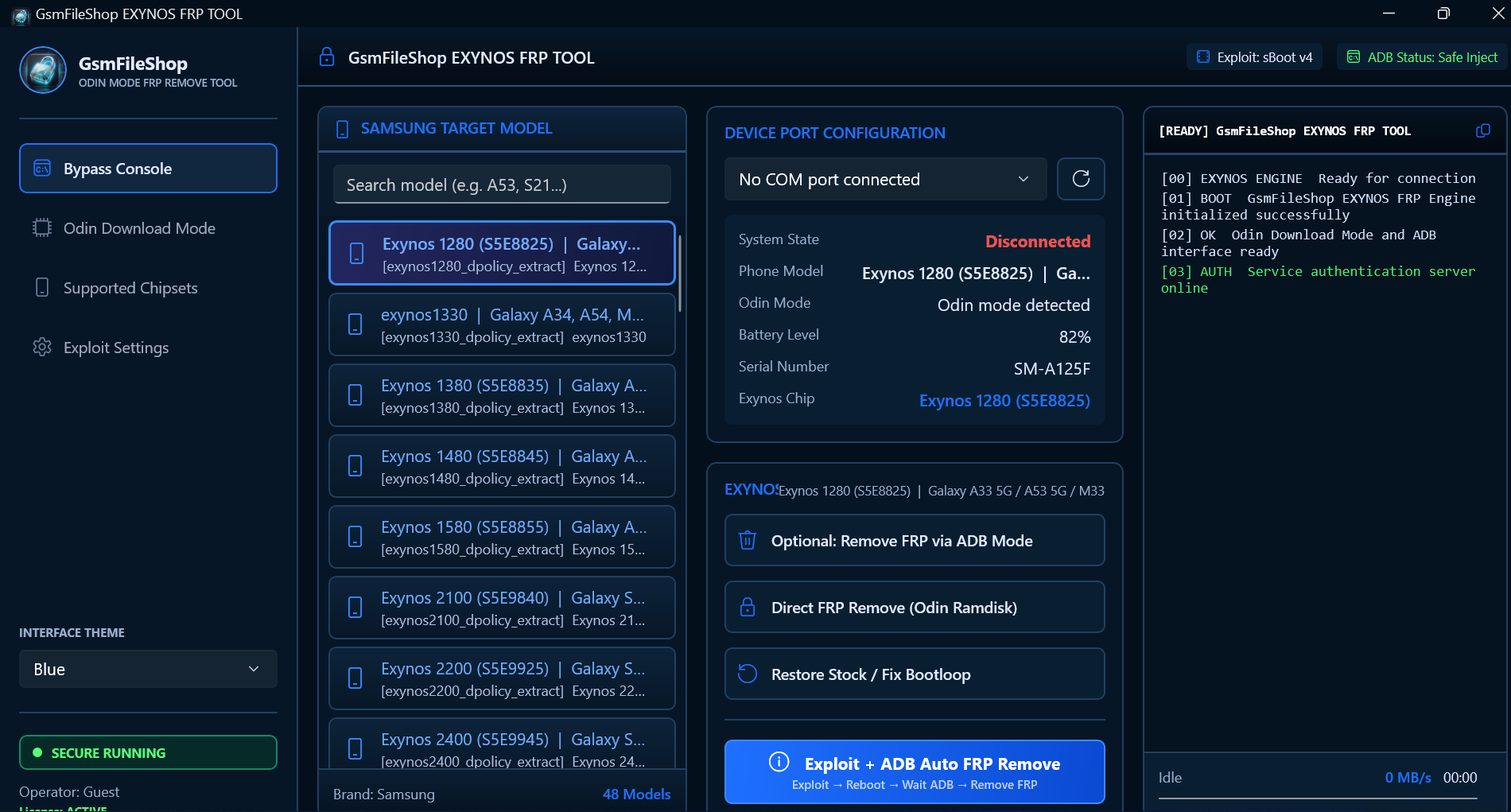Viewport: 1511px width, 812px height.
Task: Click phone icon of Exynos 1380 entry
Action: (355, 395)
